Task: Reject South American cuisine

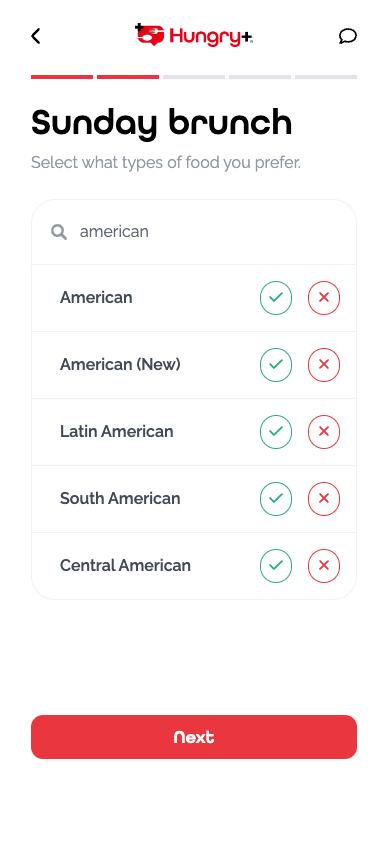Action: (x=324, y=499)
